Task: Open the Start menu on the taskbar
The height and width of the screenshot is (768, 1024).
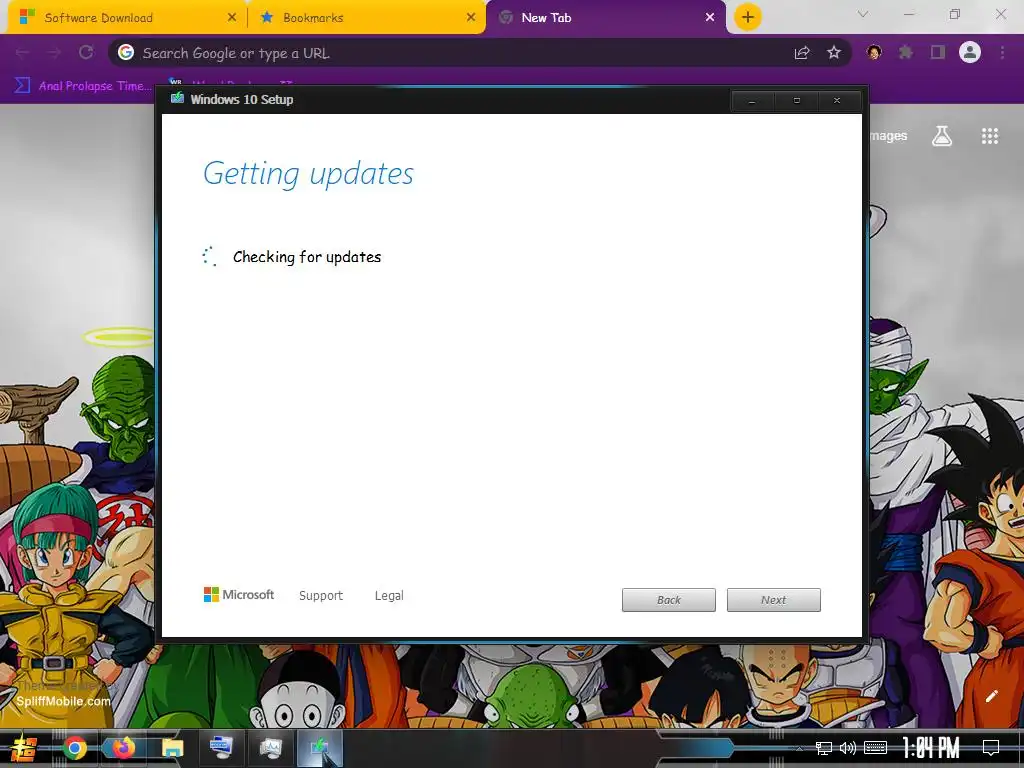Action: (x=23, y=748)
